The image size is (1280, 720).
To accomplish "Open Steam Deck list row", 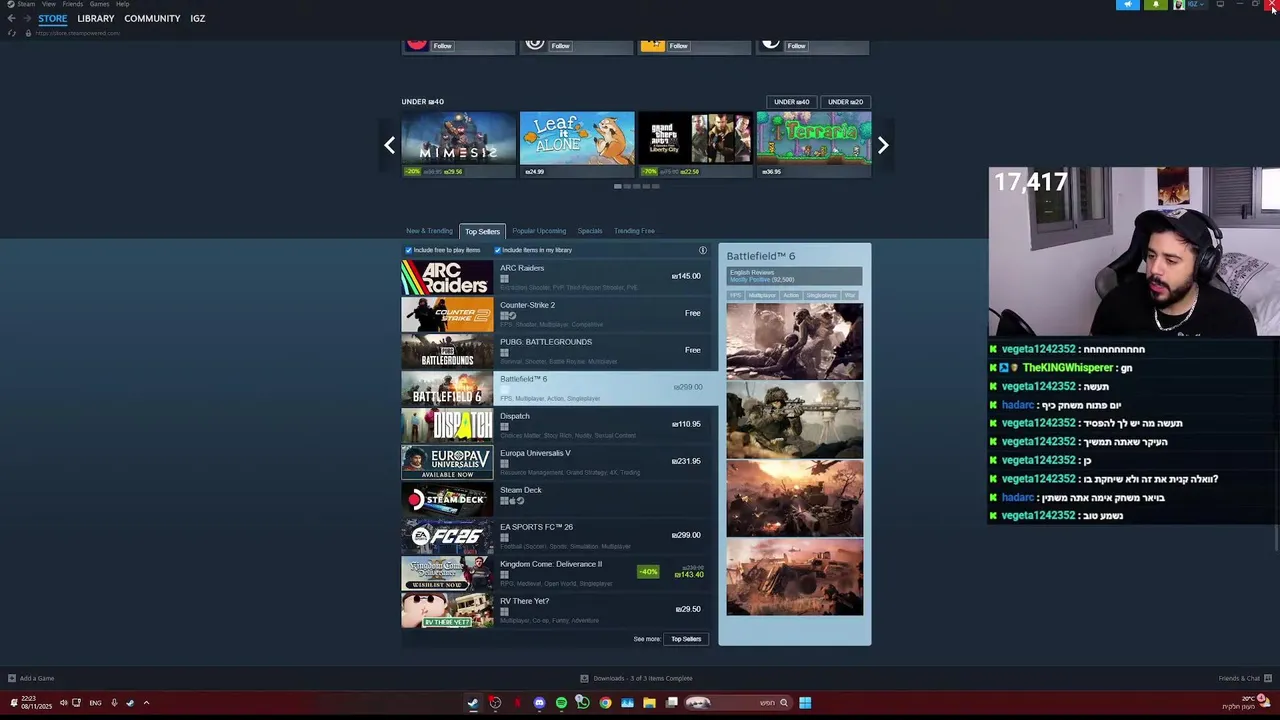I will coord(555,499).
